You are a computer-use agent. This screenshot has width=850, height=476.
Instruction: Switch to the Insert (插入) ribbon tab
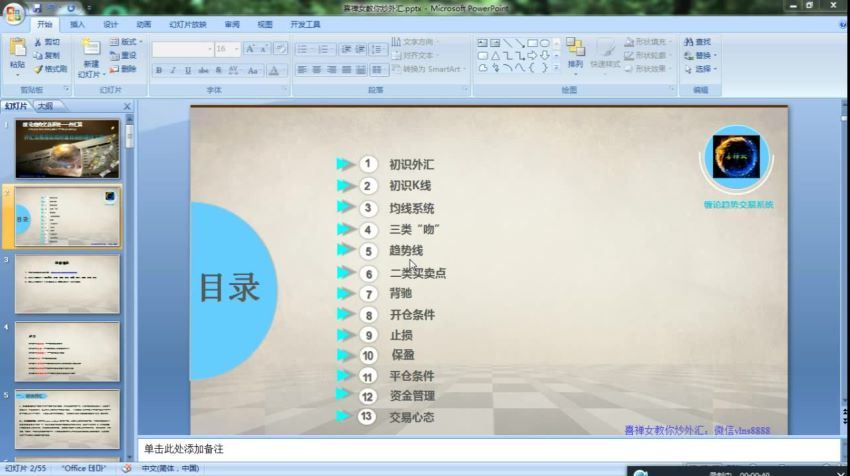point(77,24)
